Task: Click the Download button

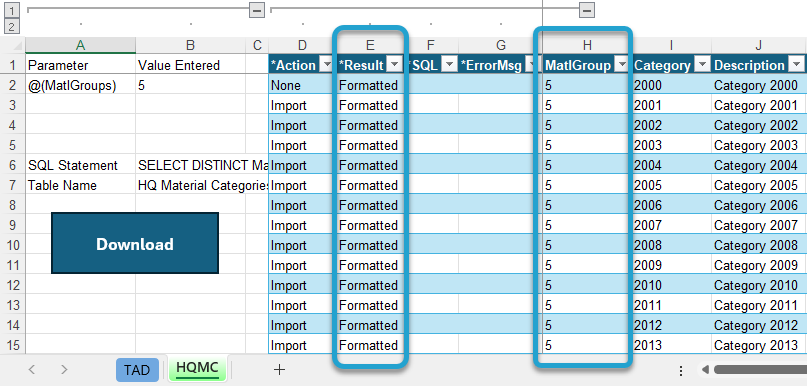Action: [x=135, y=243]
